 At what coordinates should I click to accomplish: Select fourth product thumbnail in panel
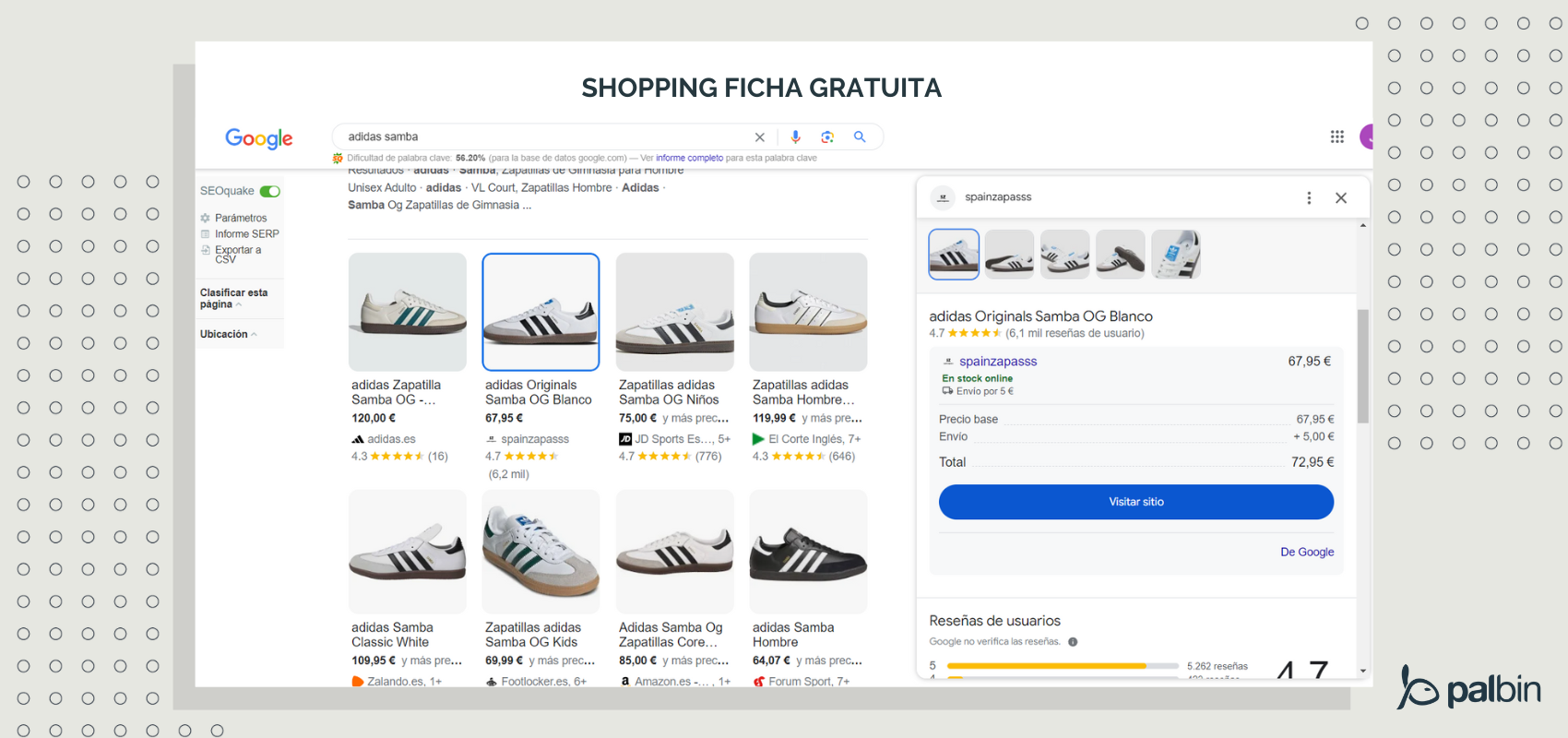(1121, 255)
